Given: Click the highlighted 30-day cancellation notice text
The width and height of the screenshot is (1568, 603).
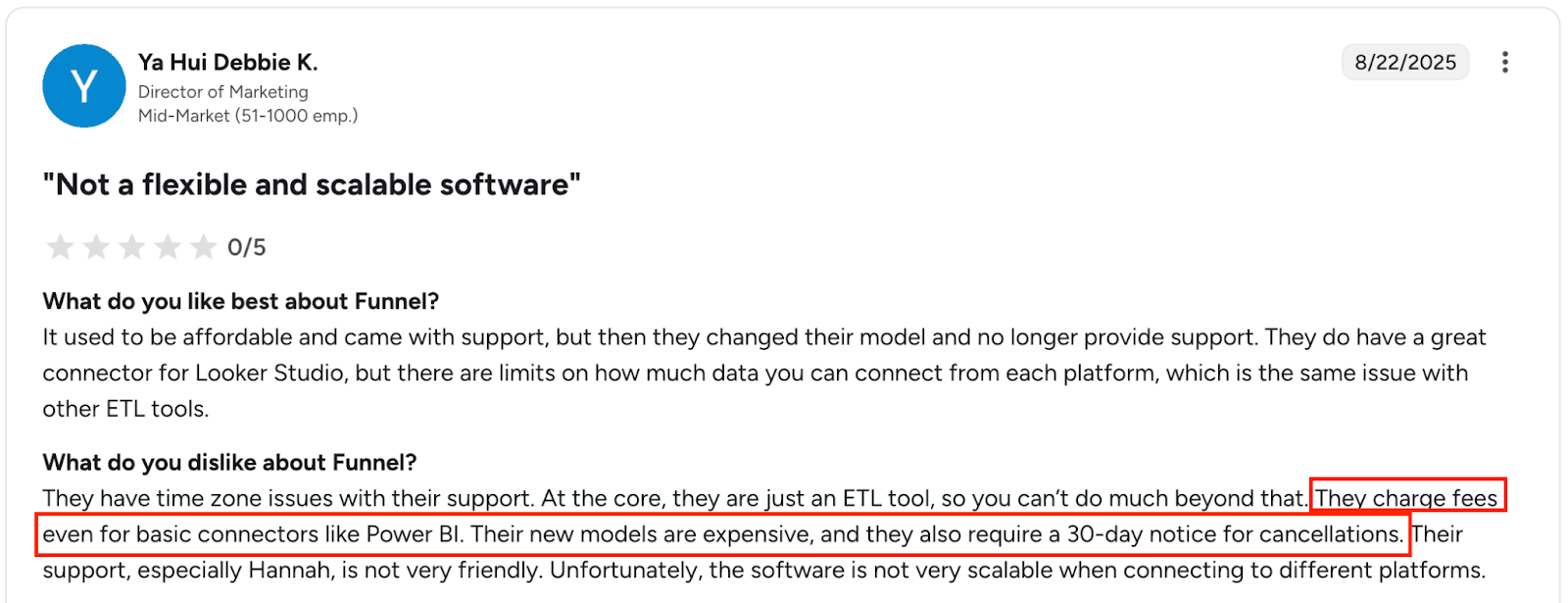Looking at the screenshot, I should pyautogui.click(x=1233, y=534).
